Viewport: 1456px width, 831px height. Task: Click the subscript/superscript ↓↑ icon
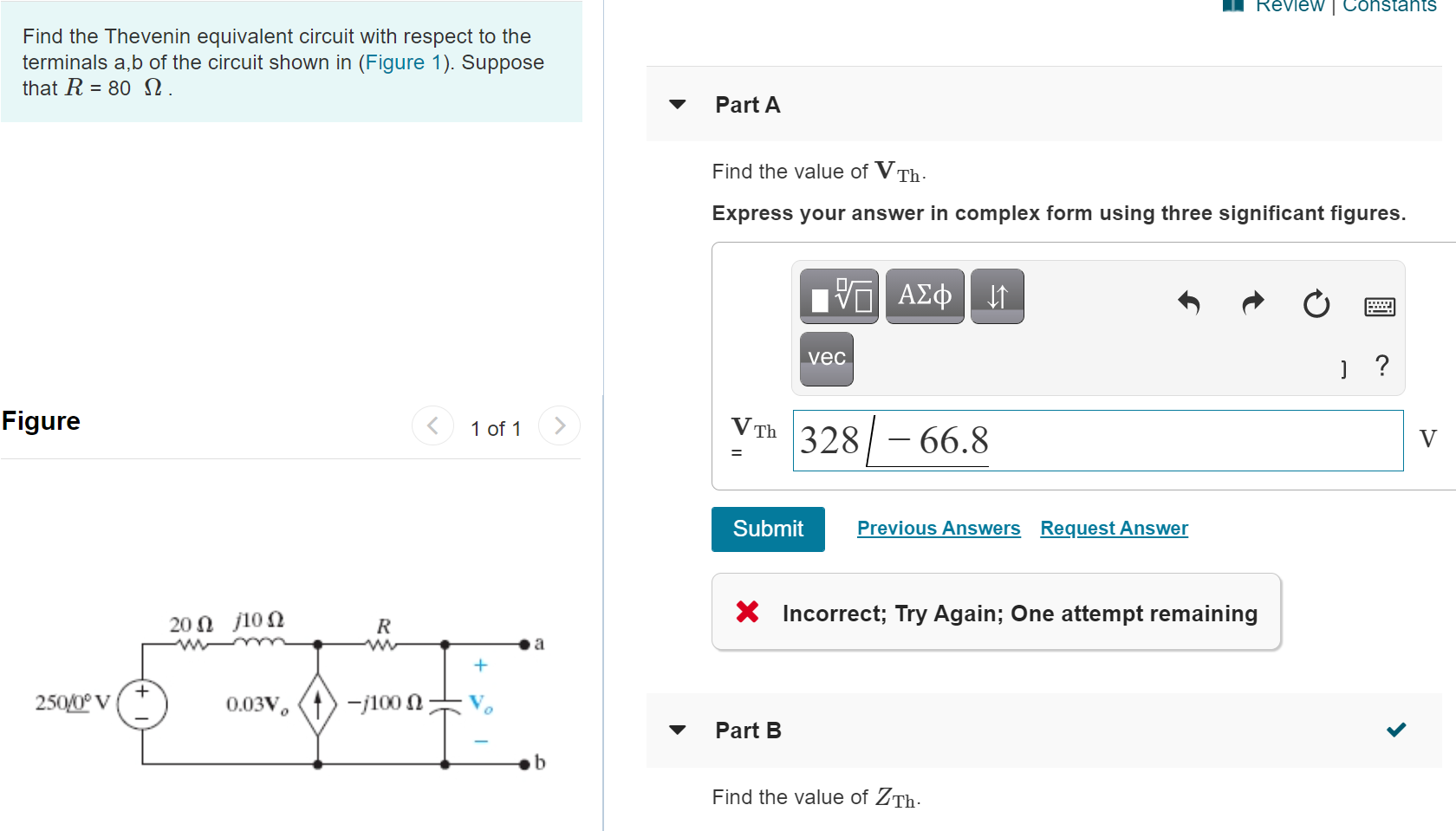(x=997, y=295)
